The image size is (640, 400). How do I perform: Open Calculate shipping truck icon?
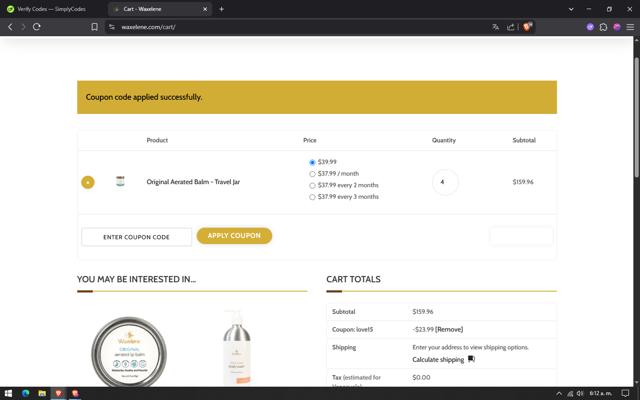[471, 359]
